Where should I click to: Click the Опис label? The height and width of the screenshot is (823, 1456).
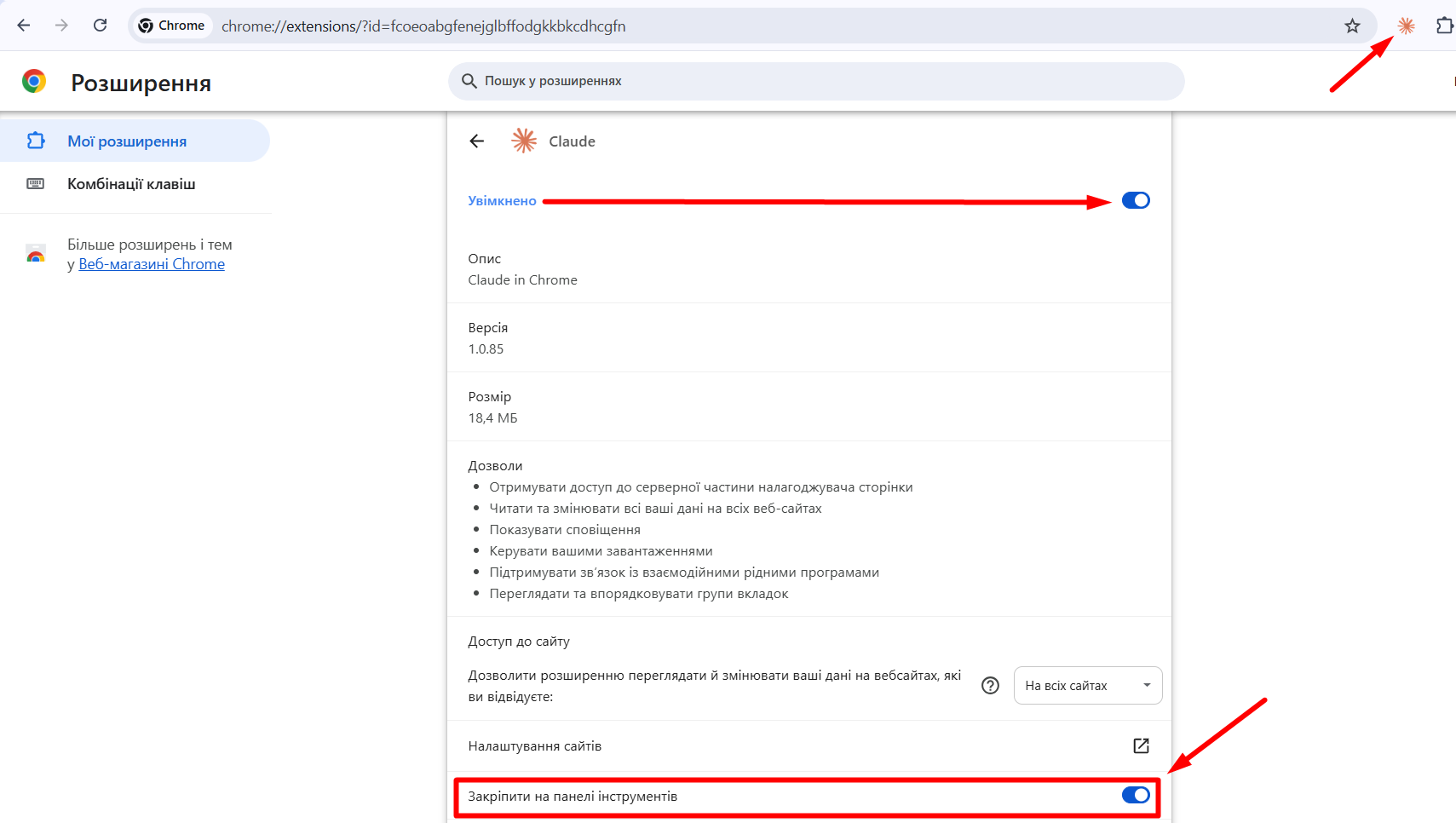484,259
